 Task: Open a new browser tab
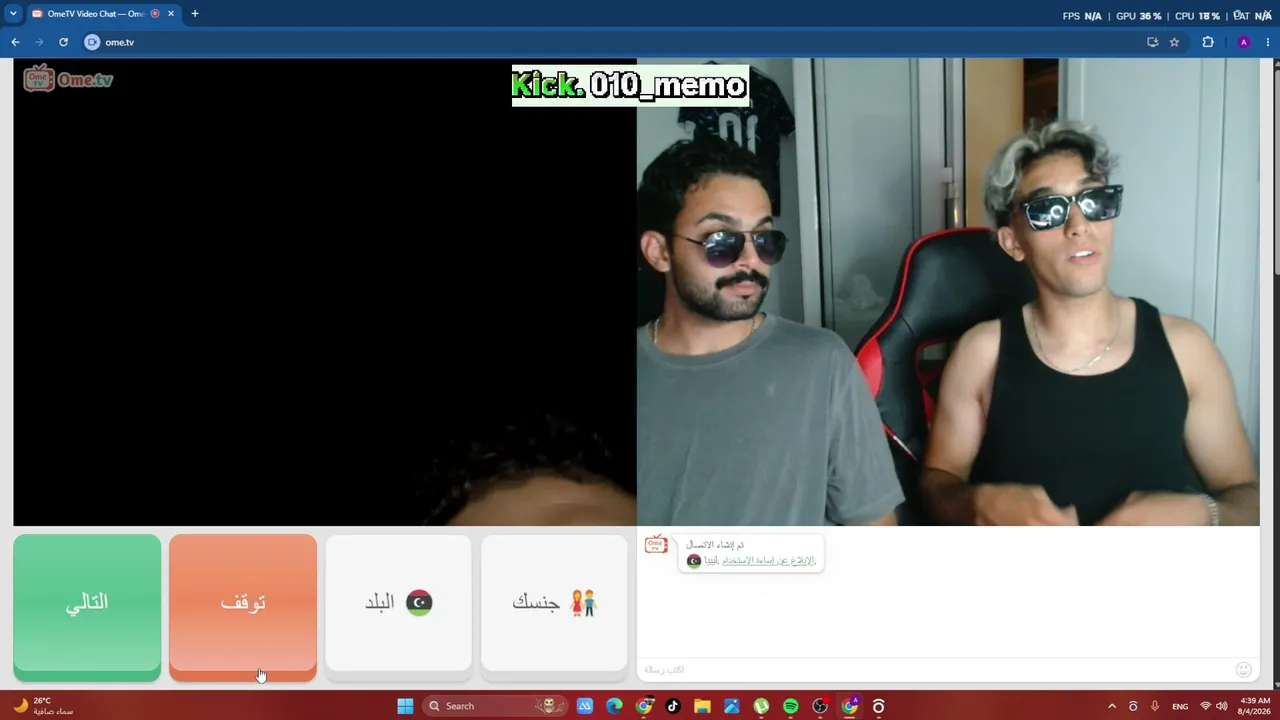point(195,14)
